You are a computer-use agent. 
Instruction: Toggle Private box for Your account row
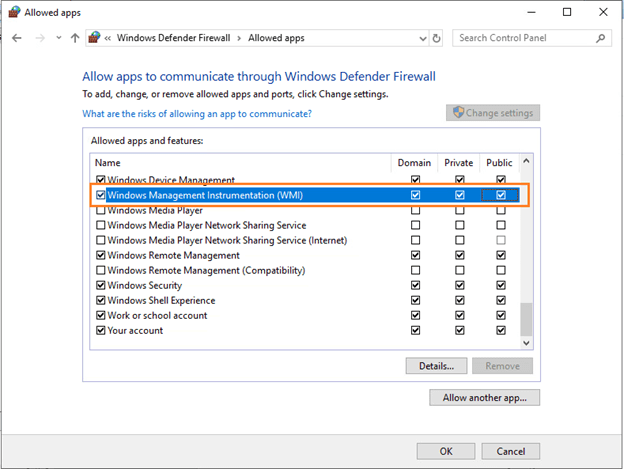tap(460, 330)
